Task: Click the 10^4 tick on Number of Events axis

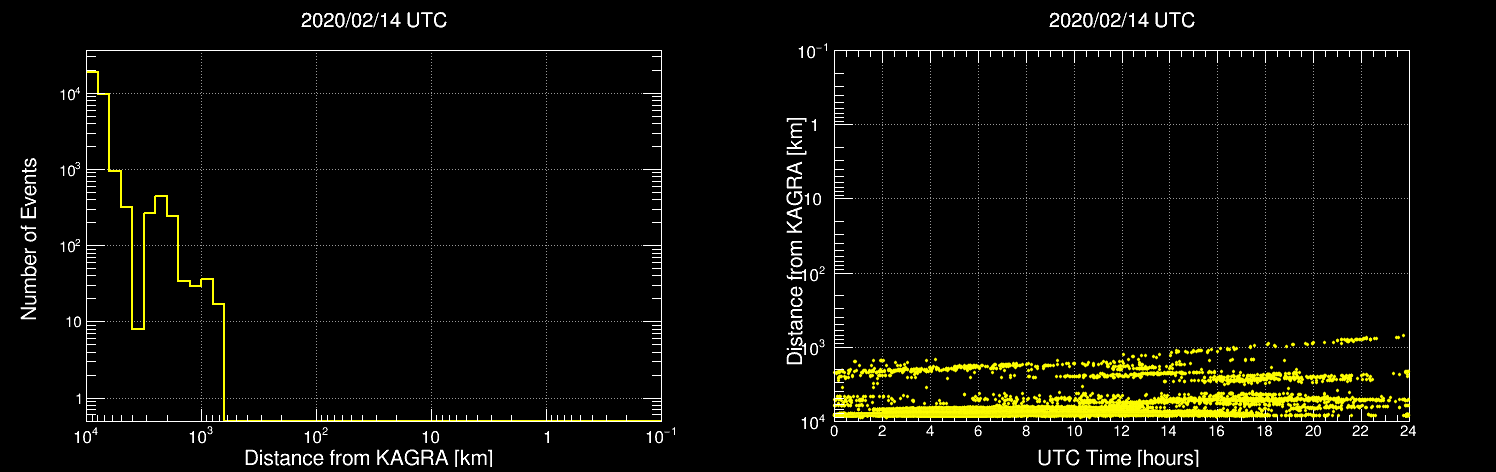Action: click(68, 93)
